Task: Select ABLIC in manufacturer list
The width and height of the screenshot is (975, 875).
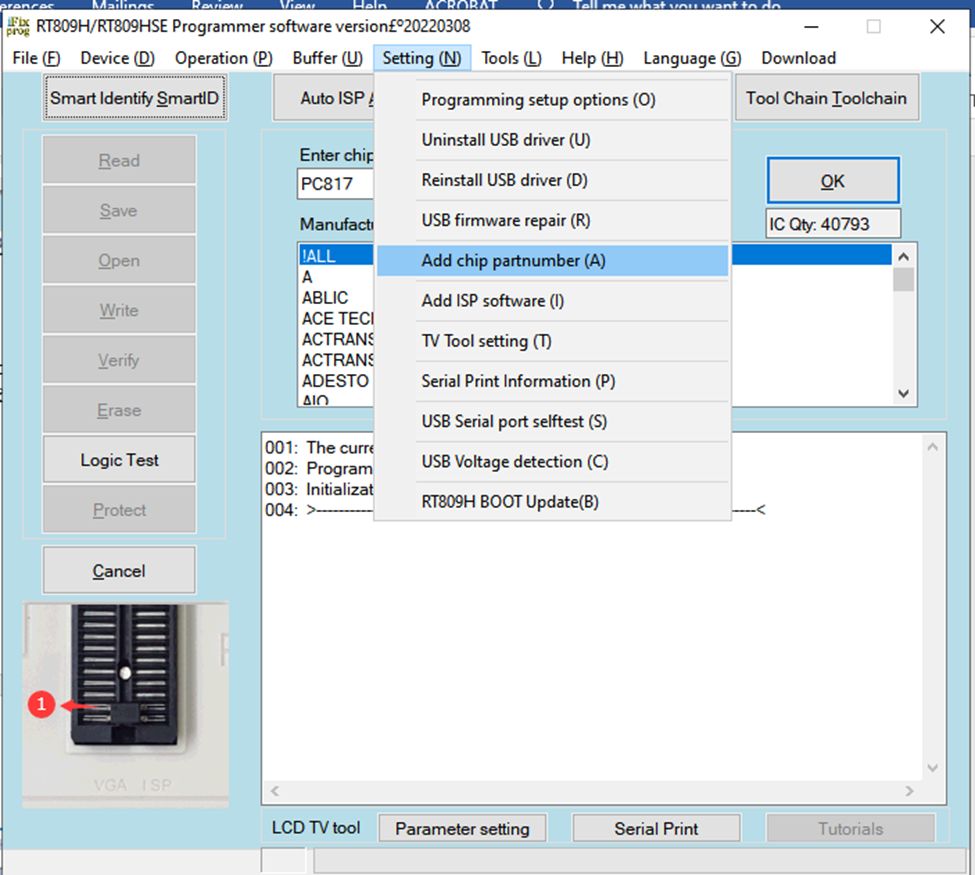Action: click(x=325, y=298)
